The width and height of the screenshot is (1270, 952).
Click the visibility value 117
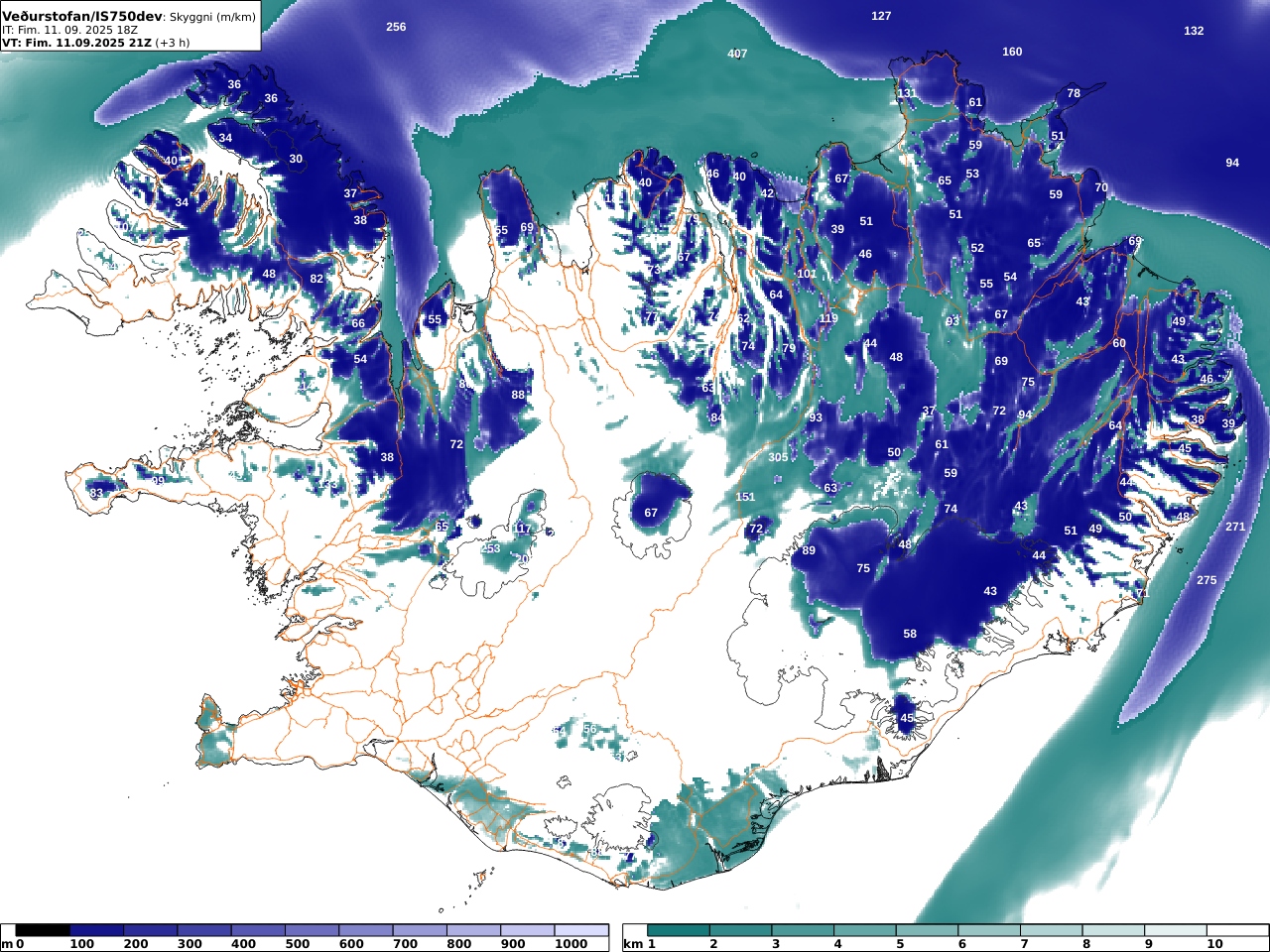tap(522, 529)
